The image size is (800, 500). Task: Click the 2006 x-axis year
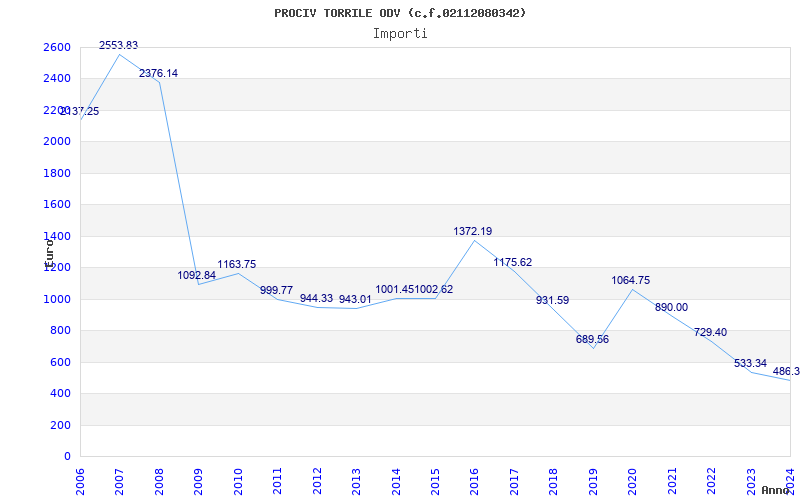coord(80,481)
